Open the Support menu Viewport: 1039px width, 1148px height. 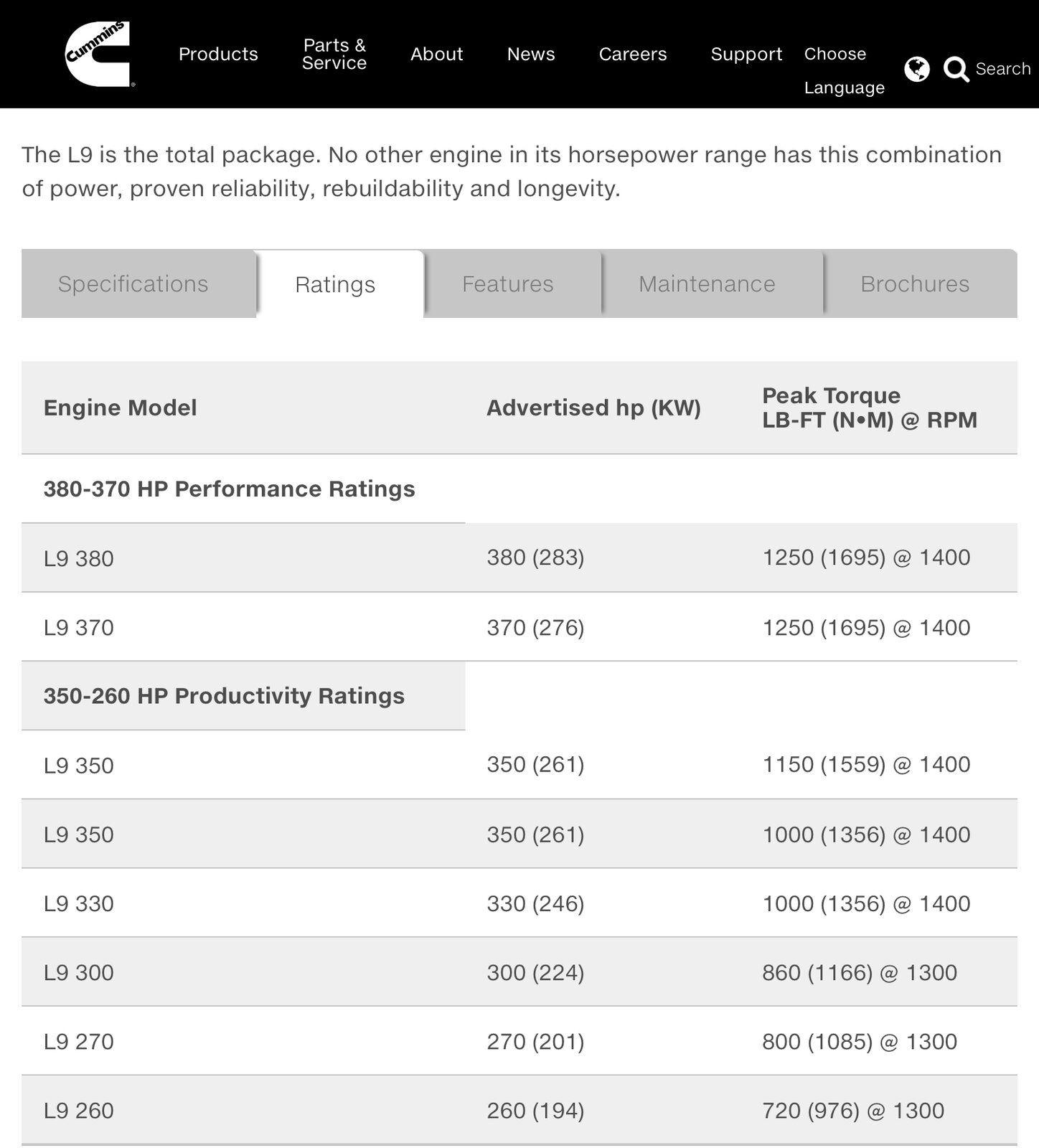click(x=746, y=54)
